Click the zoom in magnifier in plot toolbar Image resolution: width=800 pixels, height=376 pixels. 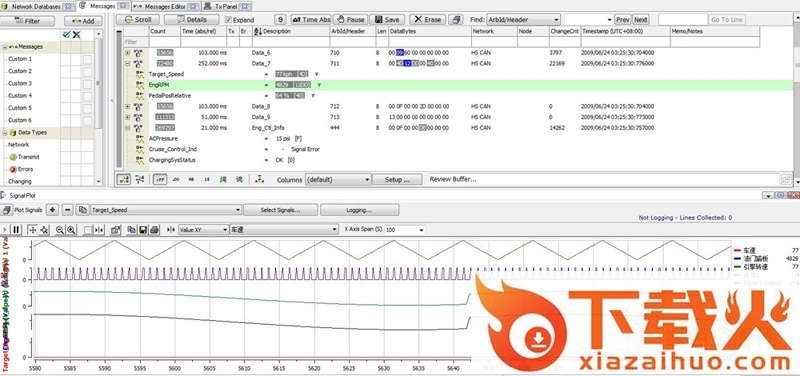[71, 230]
